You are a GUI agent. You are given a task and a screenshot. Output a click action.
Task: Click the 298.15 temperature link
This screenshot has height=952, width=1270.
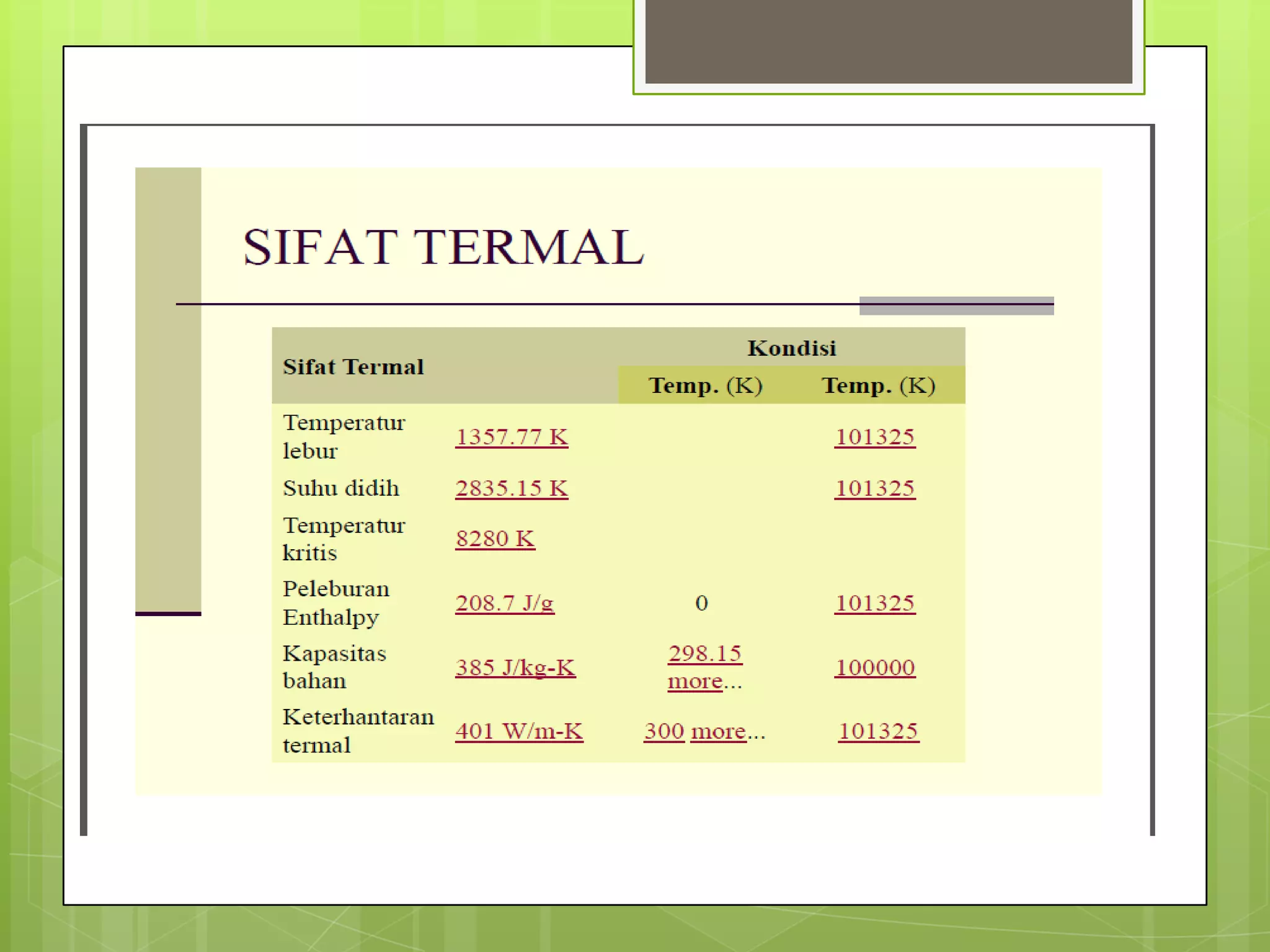tap(705, 653)
